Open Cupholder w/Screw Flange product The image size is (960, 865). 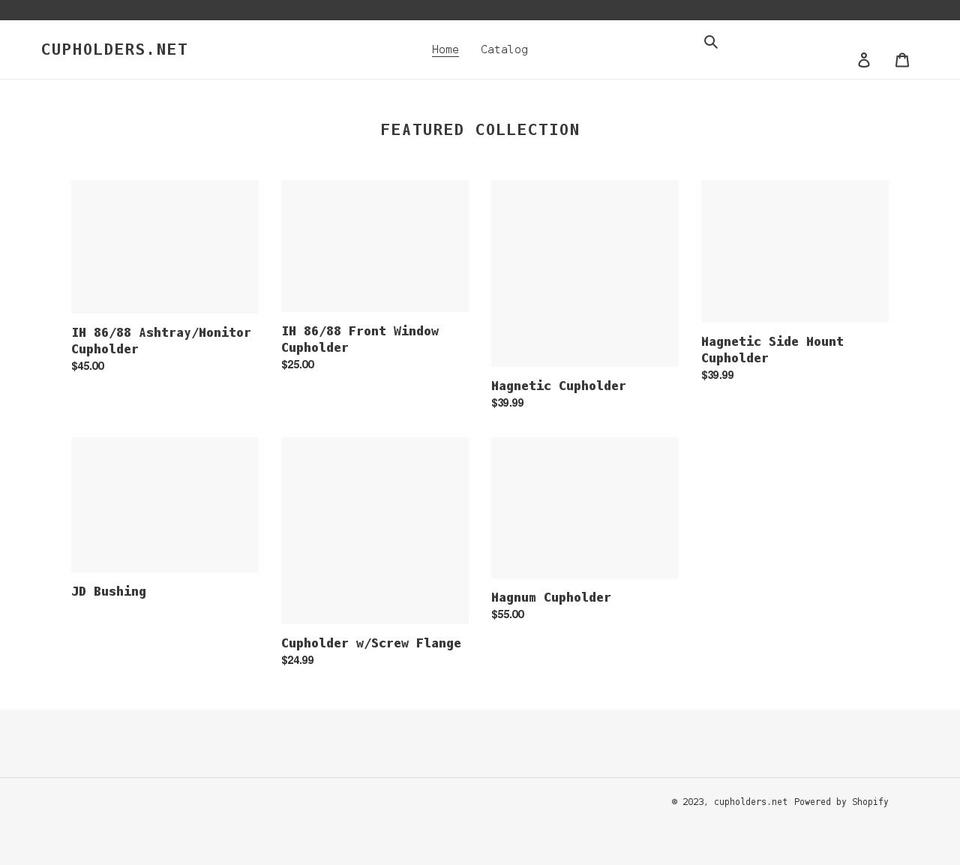pyautogui.click(x=371, y=643)
